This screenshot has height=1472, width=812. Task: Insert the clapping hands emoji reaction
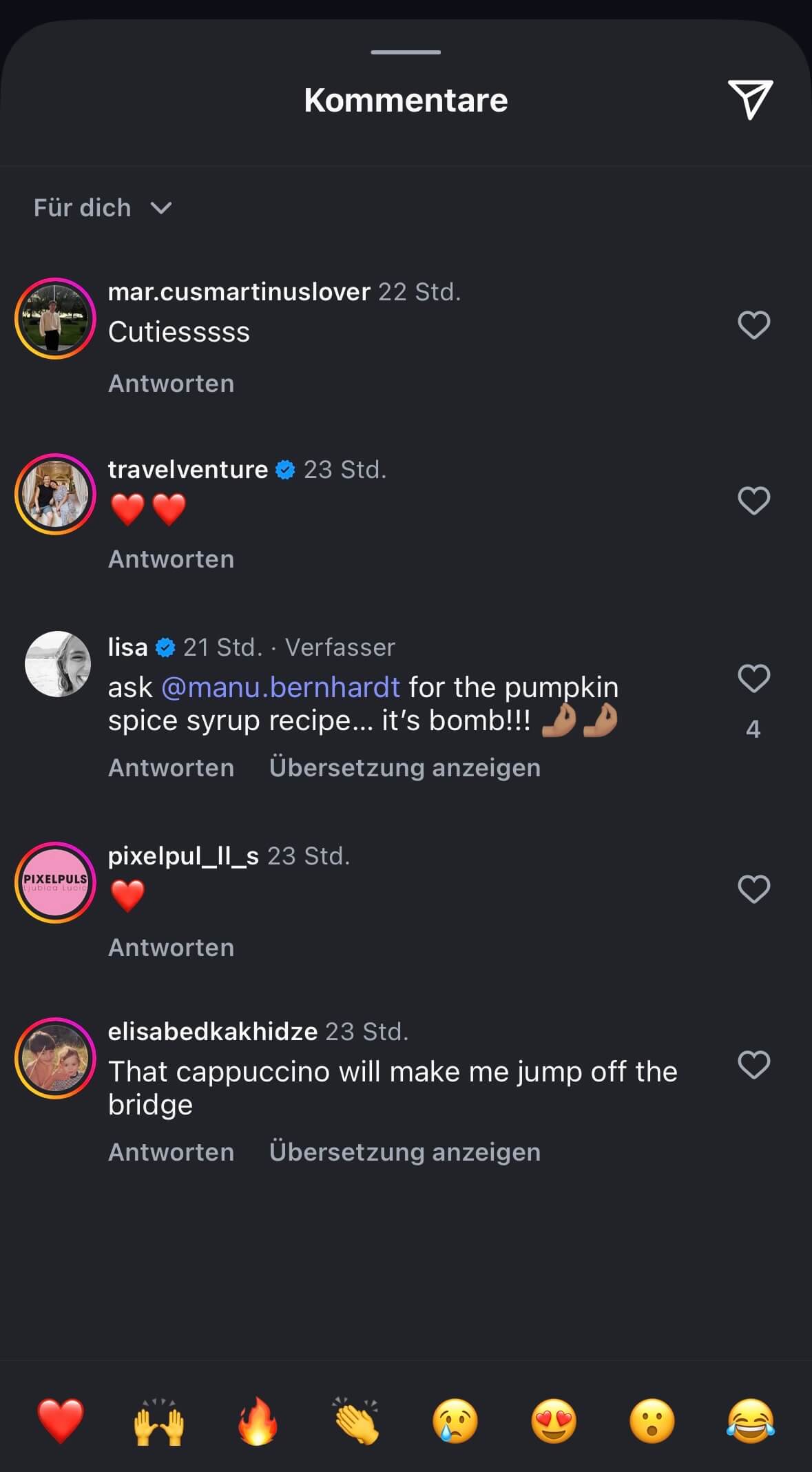(357, 1421)
